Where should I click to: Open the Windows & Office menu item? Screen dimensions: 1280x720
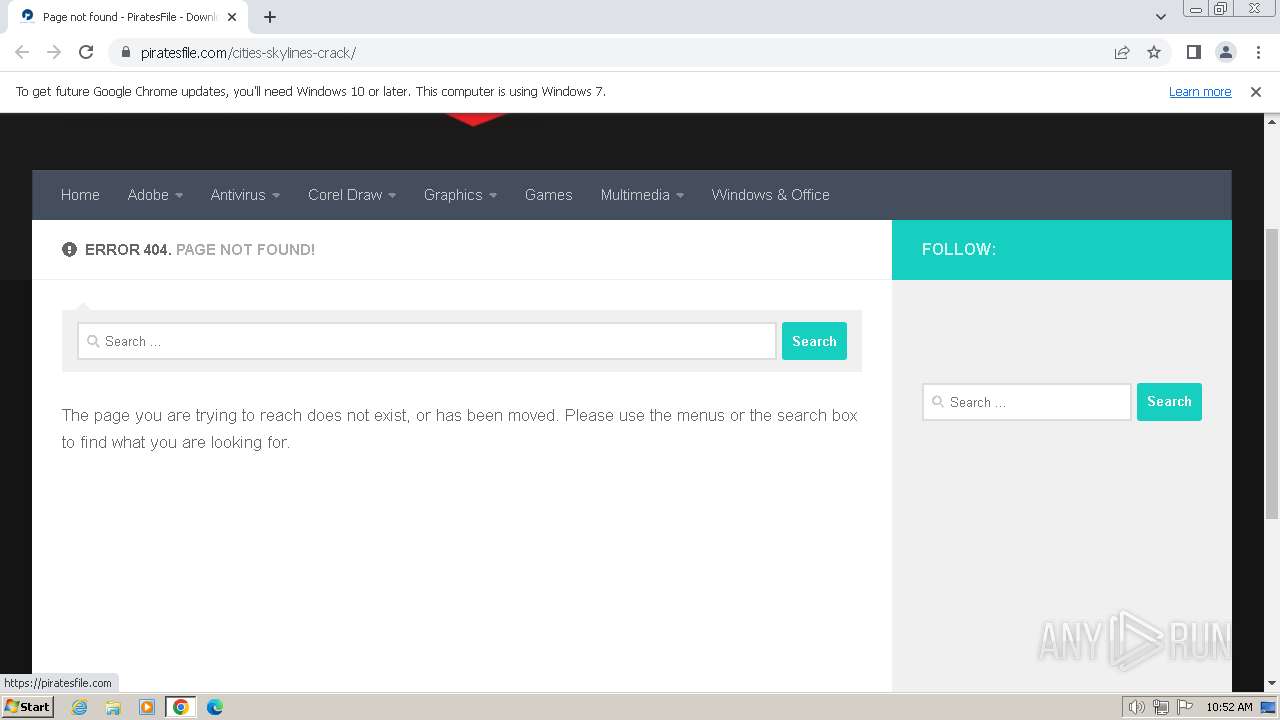tap(771, 195)
